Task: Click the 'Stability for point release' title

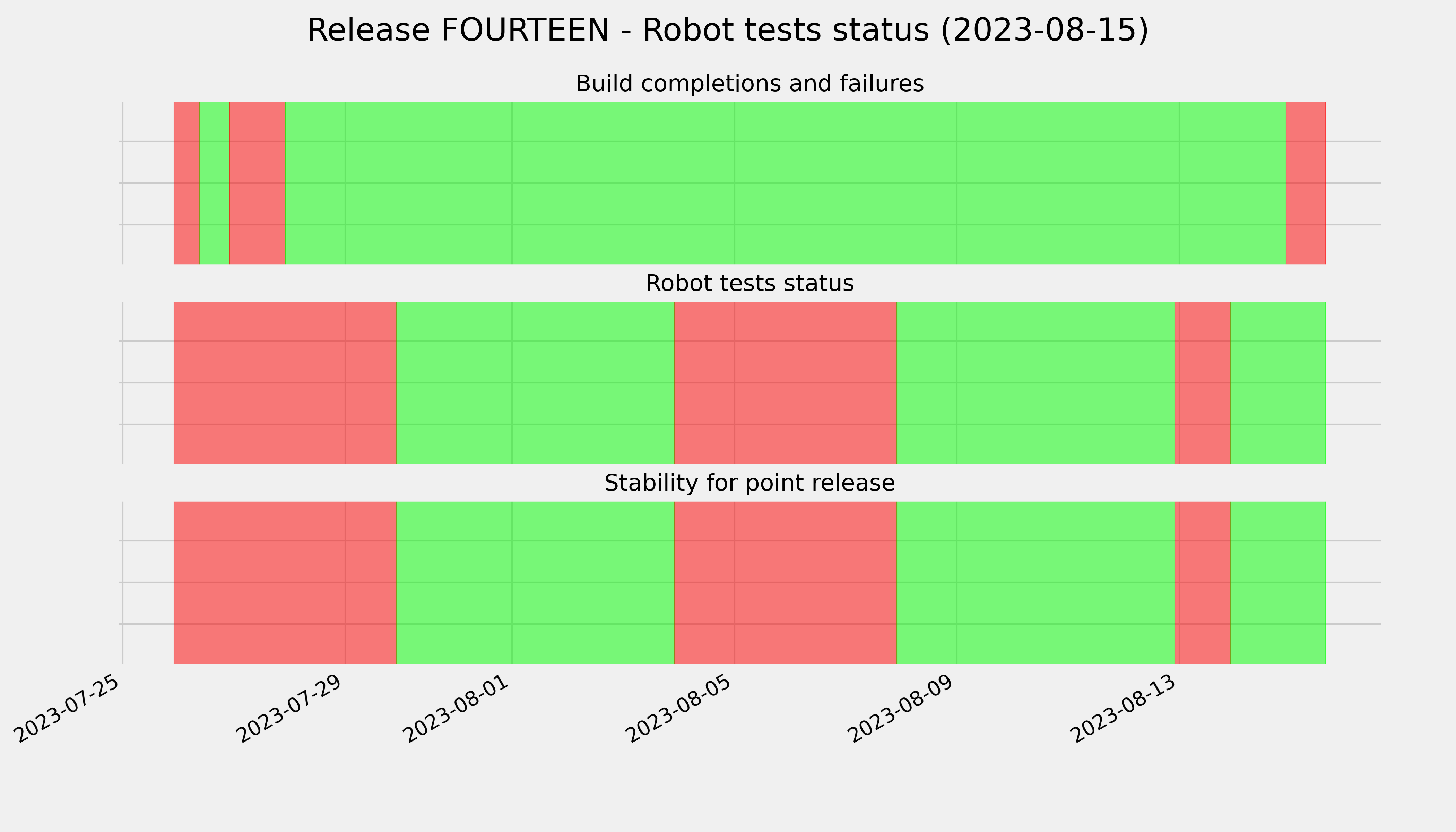Action: 749,484
